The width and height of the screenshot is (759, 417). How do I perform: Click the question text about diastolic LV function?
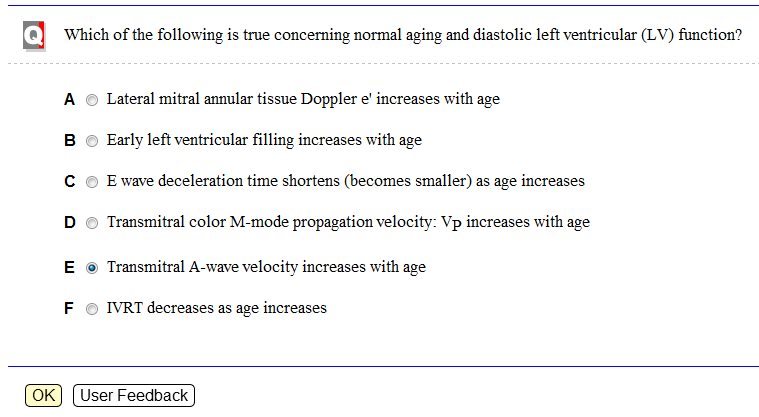[x=403, y=35]
